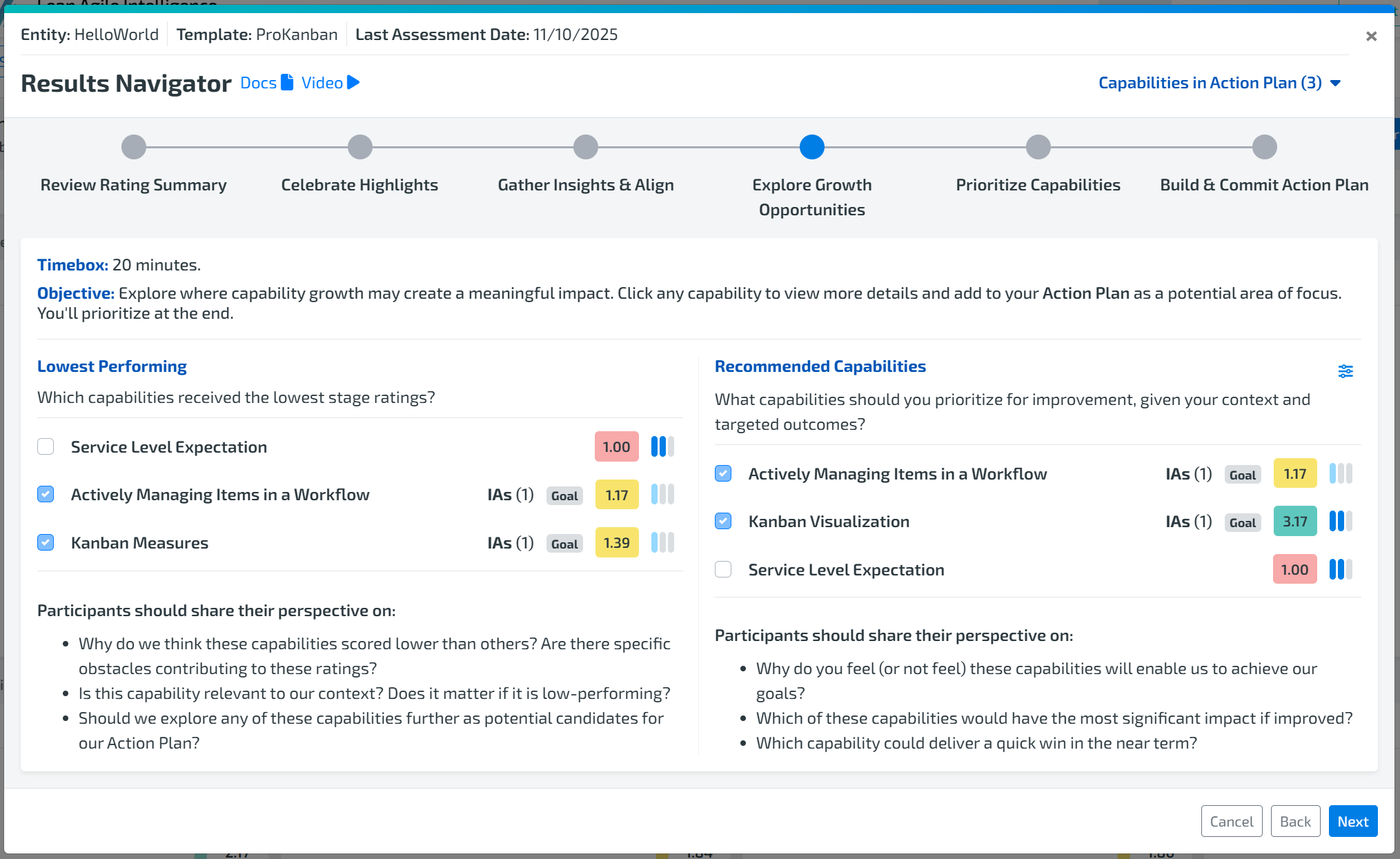
Task: Click the Next button
Action: pyautogui.click(x=1352, y=821)
